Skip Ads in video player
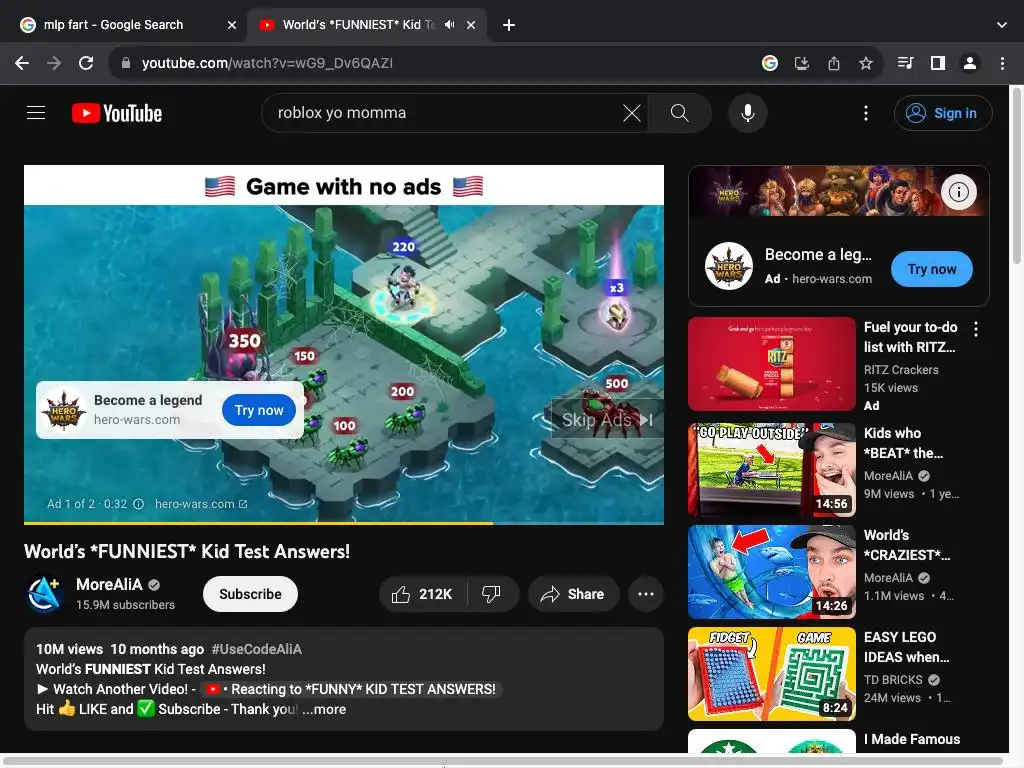The height and width of the screenshot is (768, 1024). coord(607,420)
